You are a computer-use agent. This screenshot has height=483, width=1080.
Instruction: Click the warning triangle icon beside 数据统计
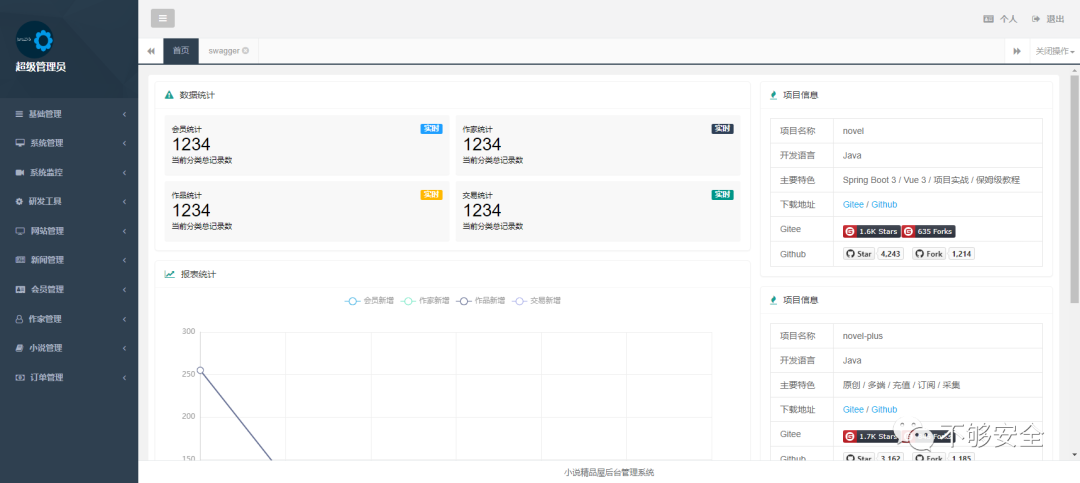pos(169,95)
